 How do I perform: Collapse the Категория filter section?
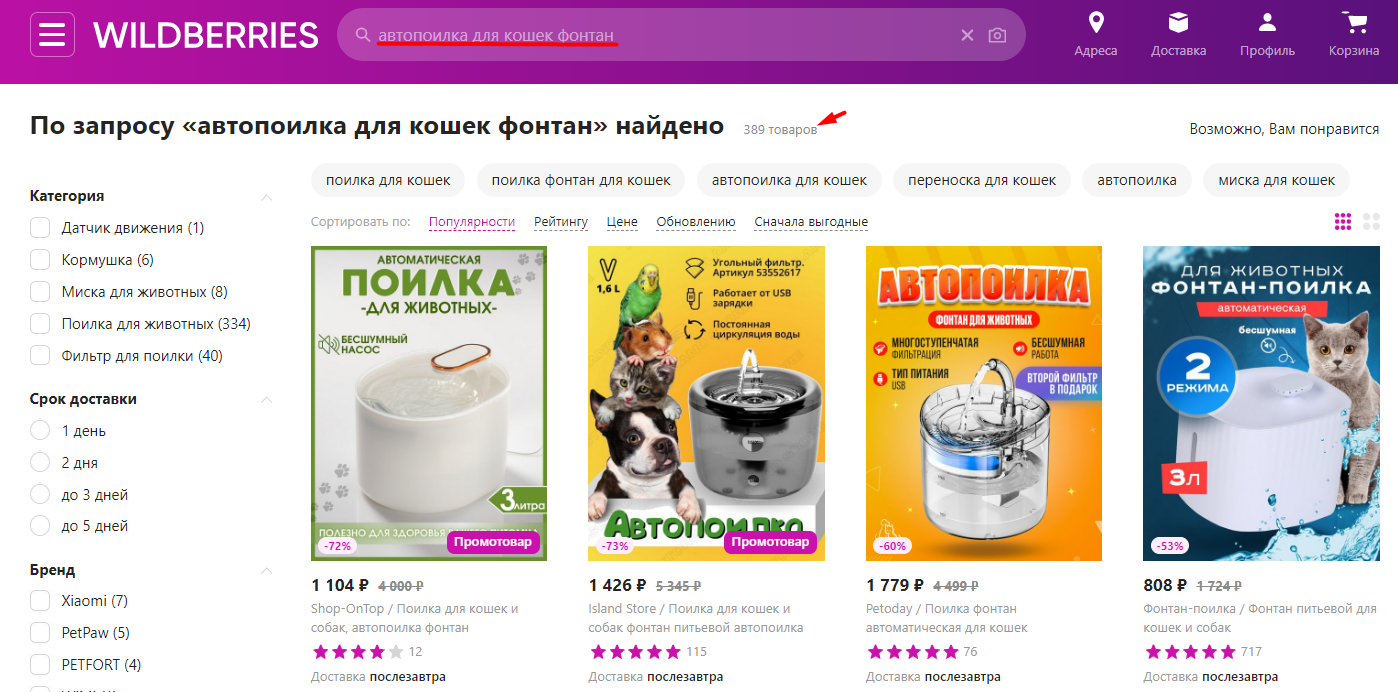tap(267, 197)
